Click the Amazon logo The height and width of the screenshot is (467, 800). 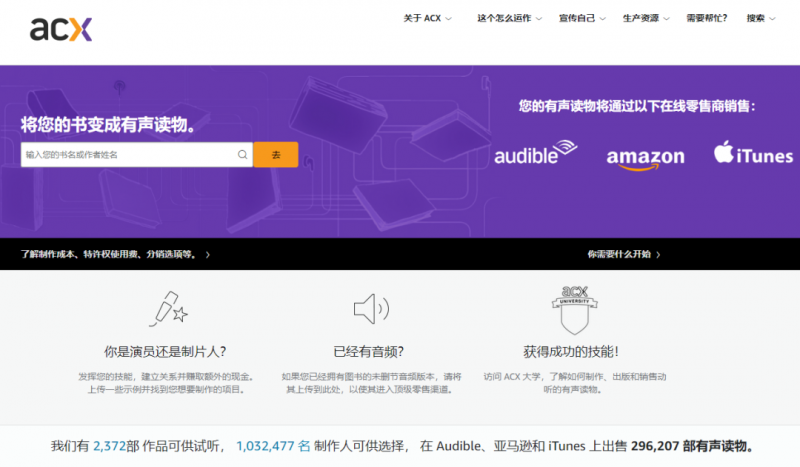(x=645, y=157)
